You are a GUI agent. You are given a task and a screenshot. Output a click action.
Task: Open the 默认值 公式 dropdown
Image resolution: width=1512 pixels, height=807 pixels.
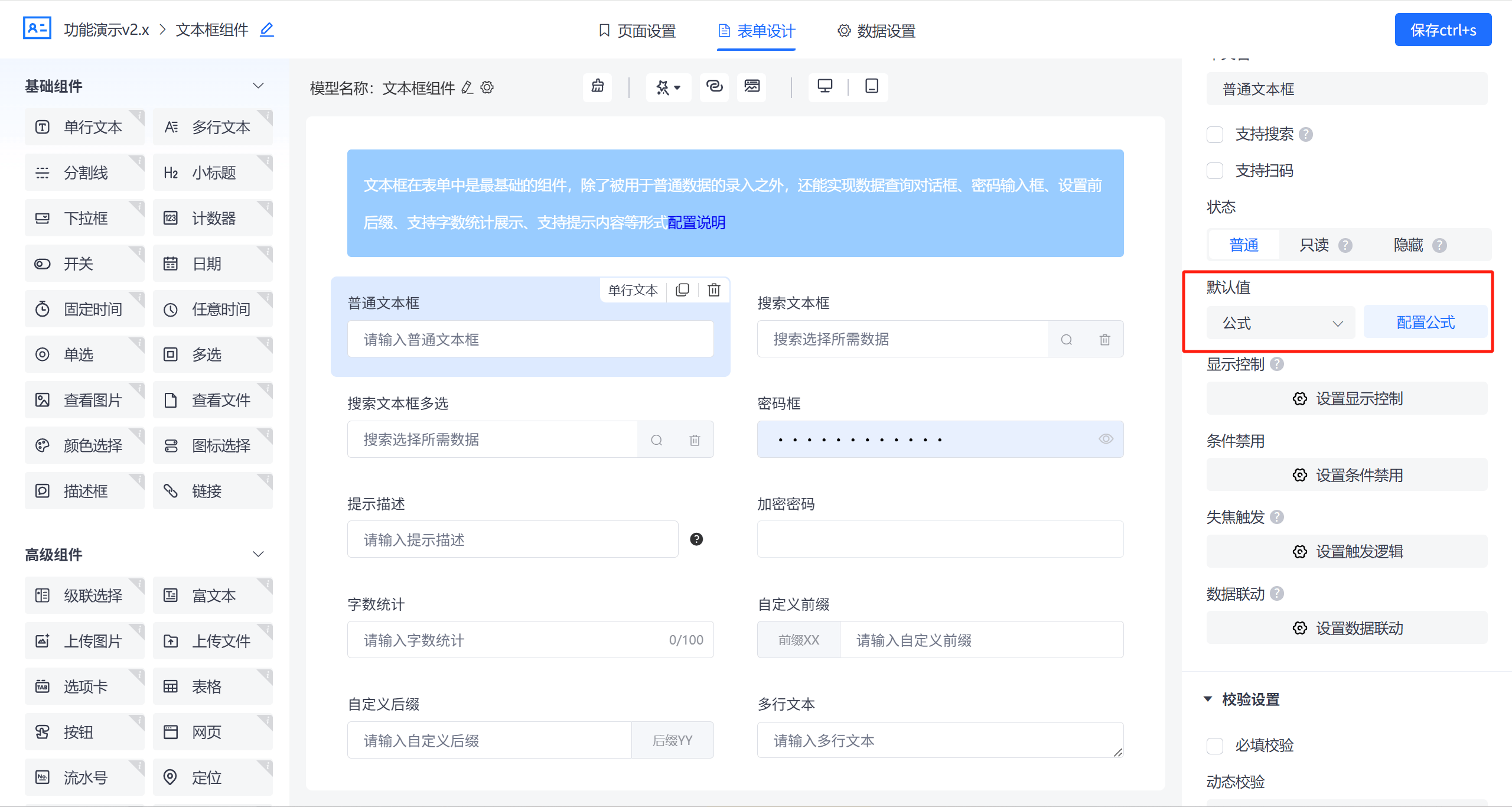(x=1280, y=323)
